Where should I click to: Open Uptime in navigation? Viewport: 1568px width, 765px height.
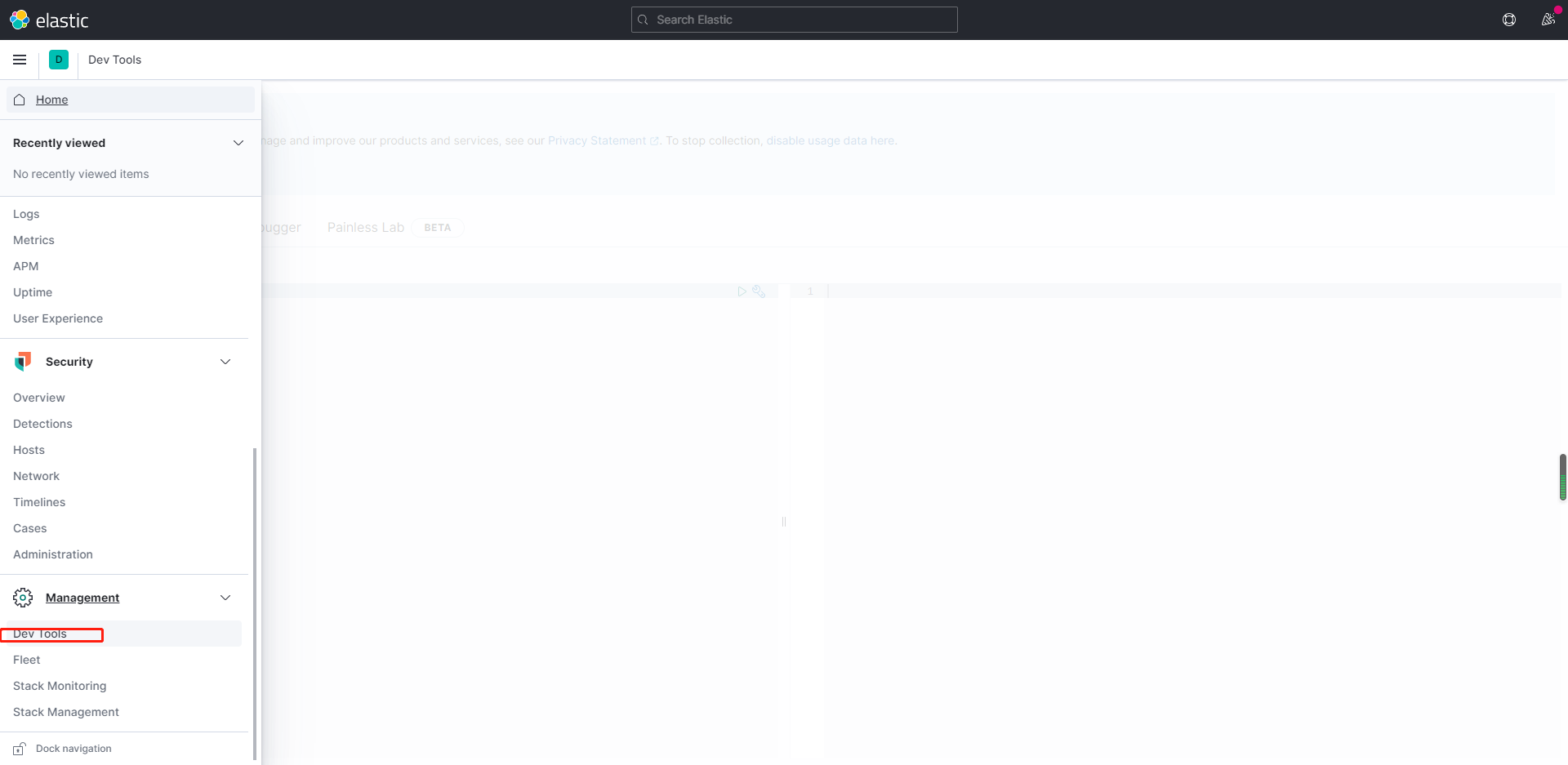33,292
